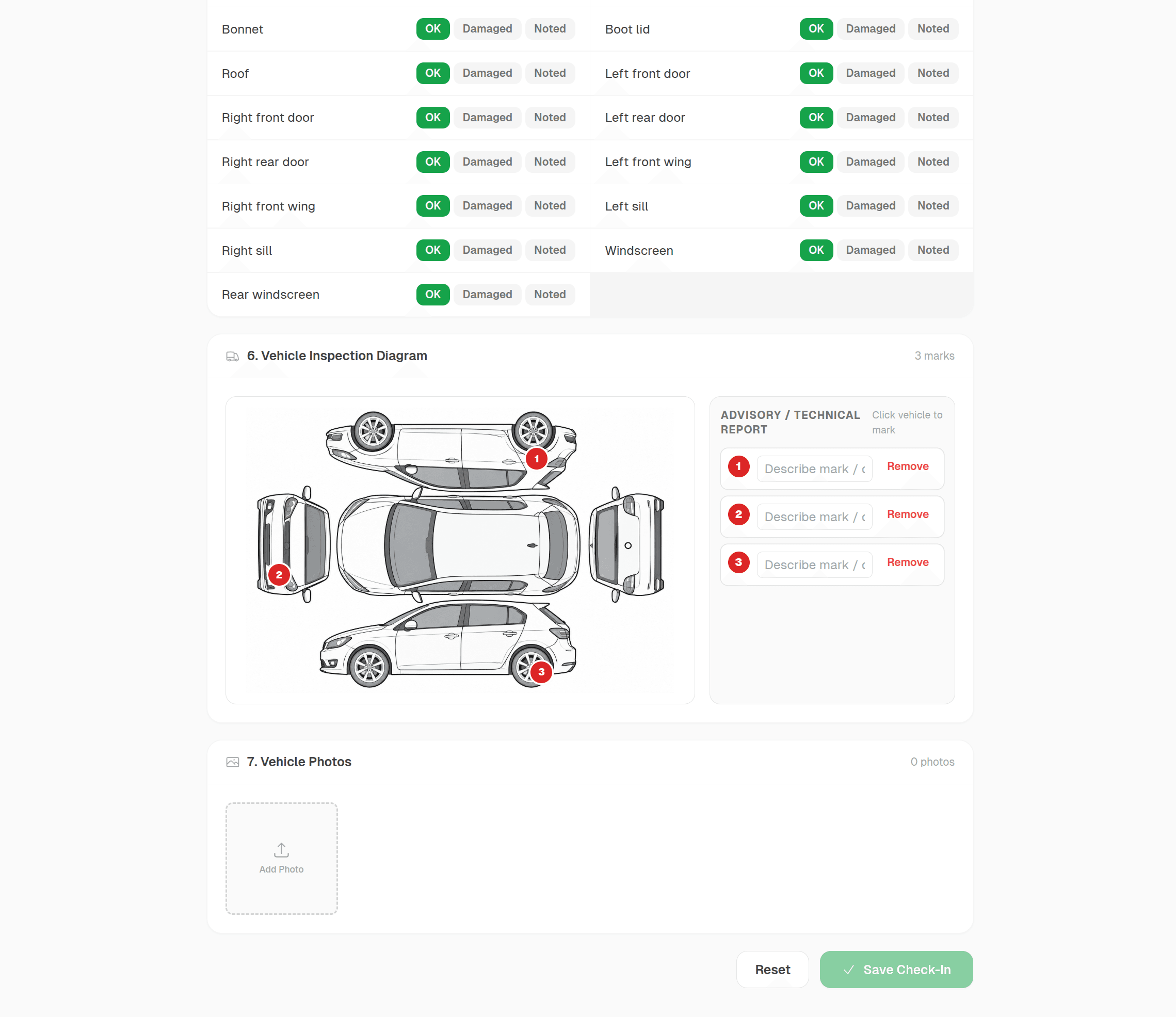Set Windscreen to Noted
The height and width of the screenshot is (1017, 1176).
933,250
